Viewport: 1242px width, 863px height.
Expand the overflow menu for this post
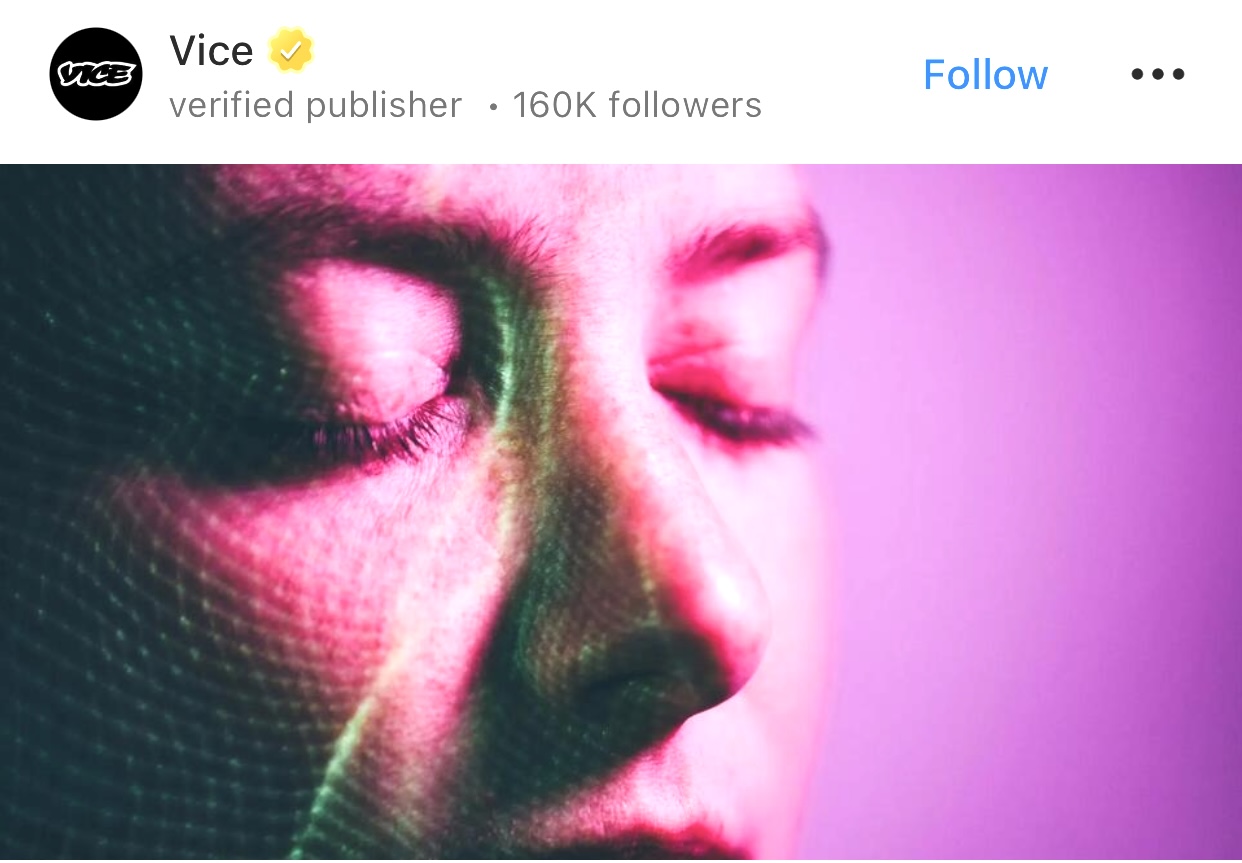(1158, 74)
